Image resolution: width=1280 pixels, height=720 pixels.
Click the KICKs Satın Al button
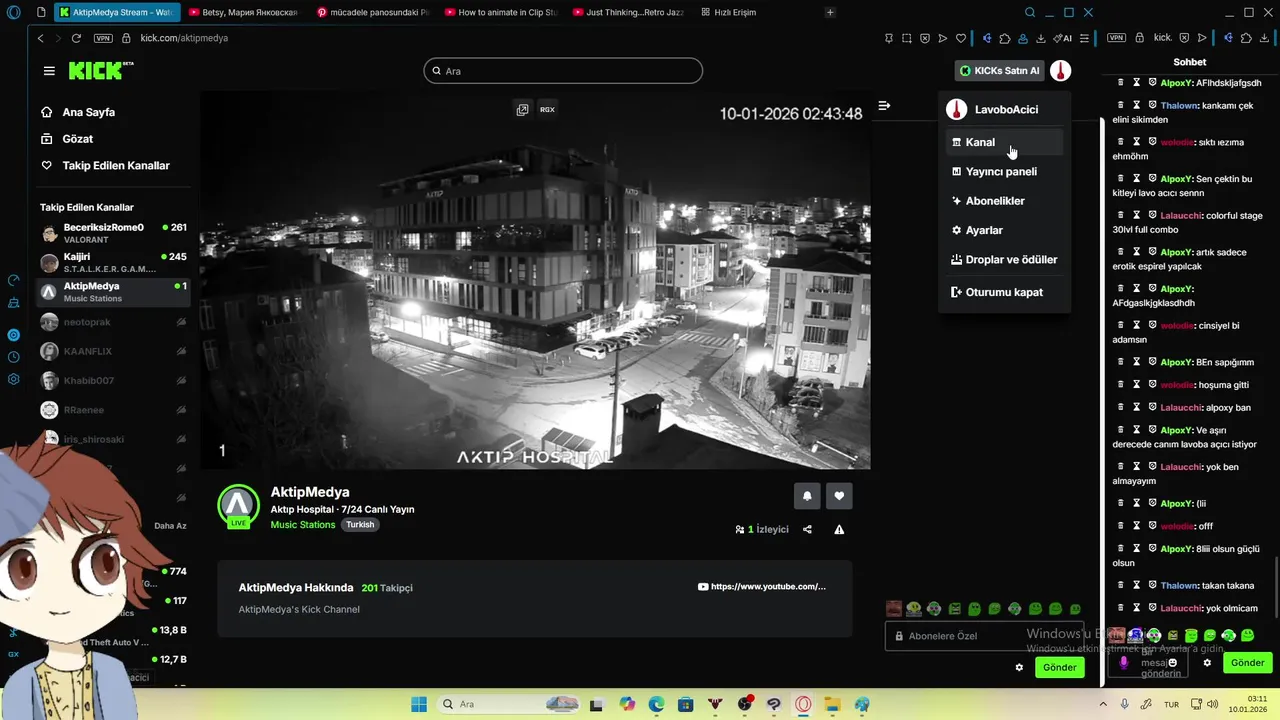click(x=999, y=71)
